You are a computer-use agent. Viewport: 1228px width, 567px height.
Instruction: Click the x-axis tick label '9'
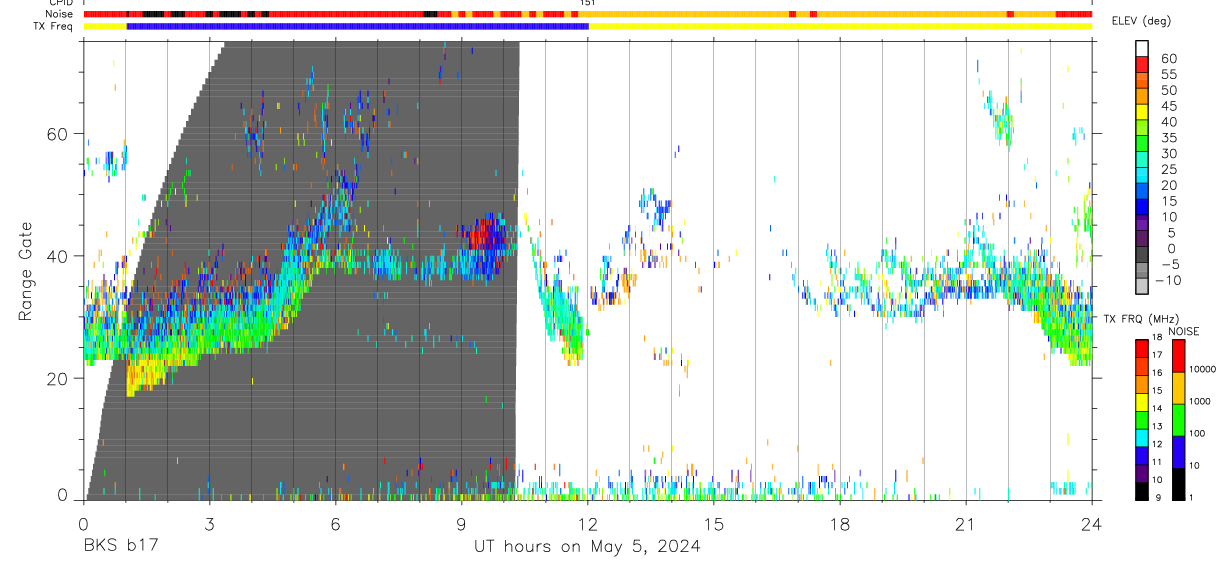[461, 524]
